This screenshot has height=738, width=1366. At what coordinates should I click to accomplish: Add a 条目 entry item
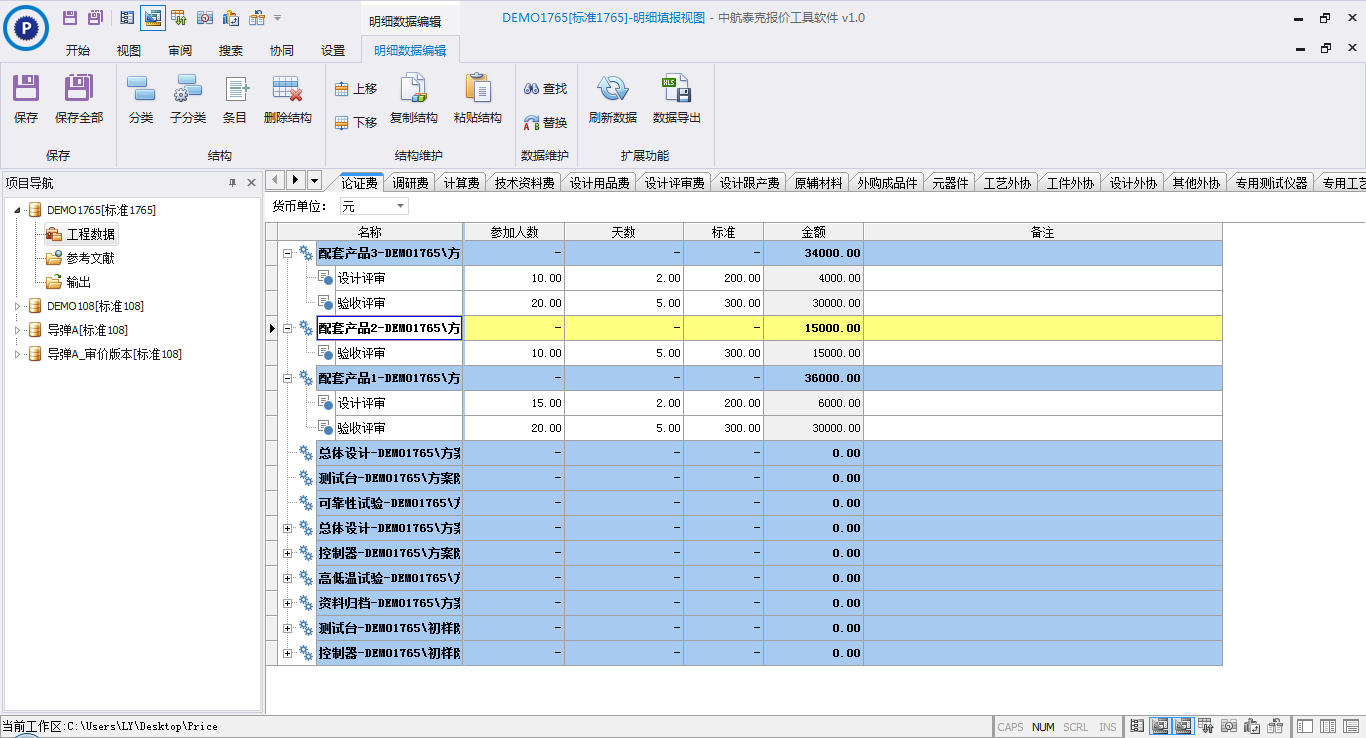pyautogui.click(x=235, y=99)
